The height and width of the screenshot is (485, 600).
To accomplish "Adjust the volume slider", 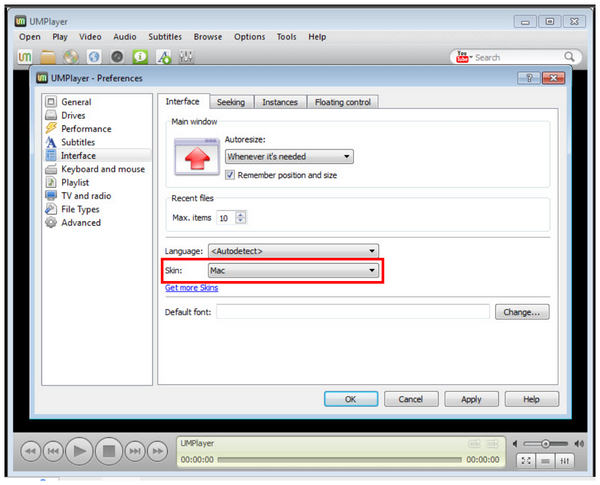I will click(x=546, y=444).
